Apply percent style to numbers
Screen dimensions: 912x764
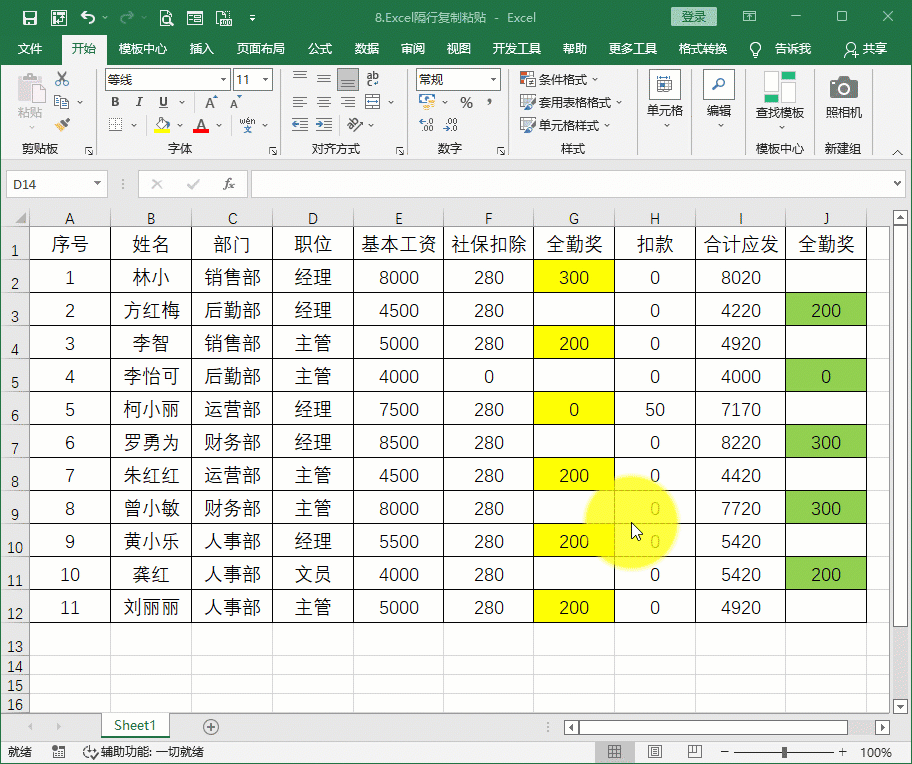pos(466,103)
